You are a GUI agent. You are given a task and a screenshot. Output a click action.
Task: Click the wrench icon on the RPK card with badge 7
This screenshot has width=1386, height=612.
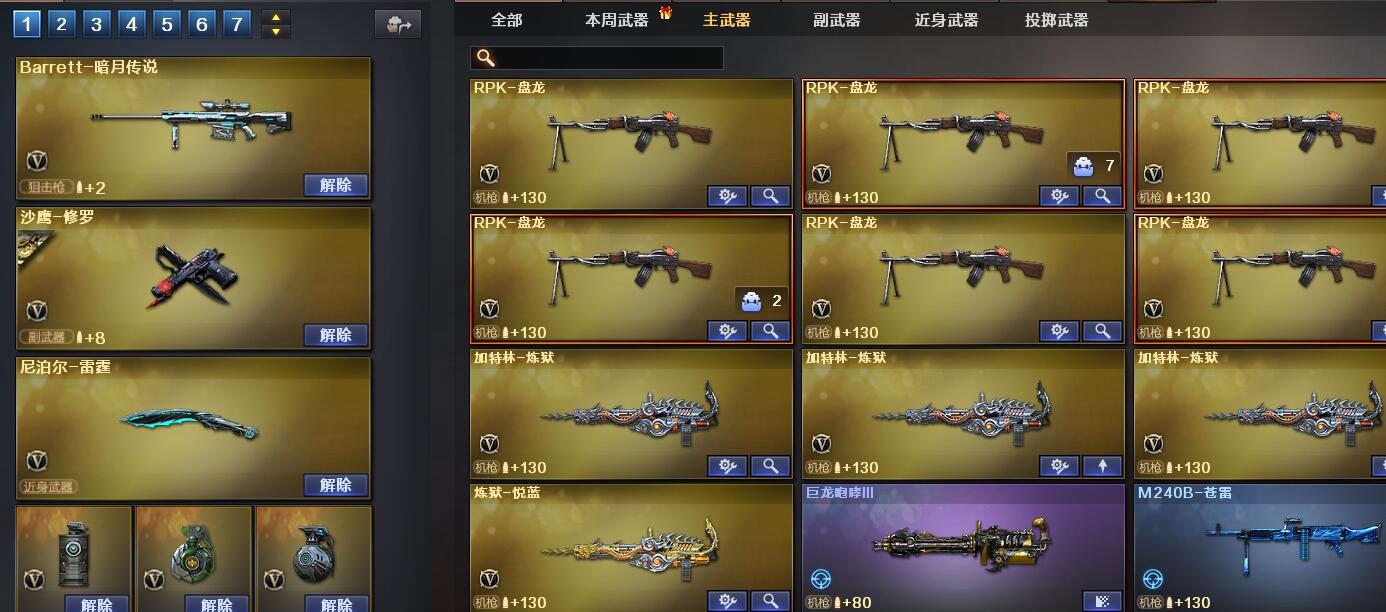point(1059,196)
